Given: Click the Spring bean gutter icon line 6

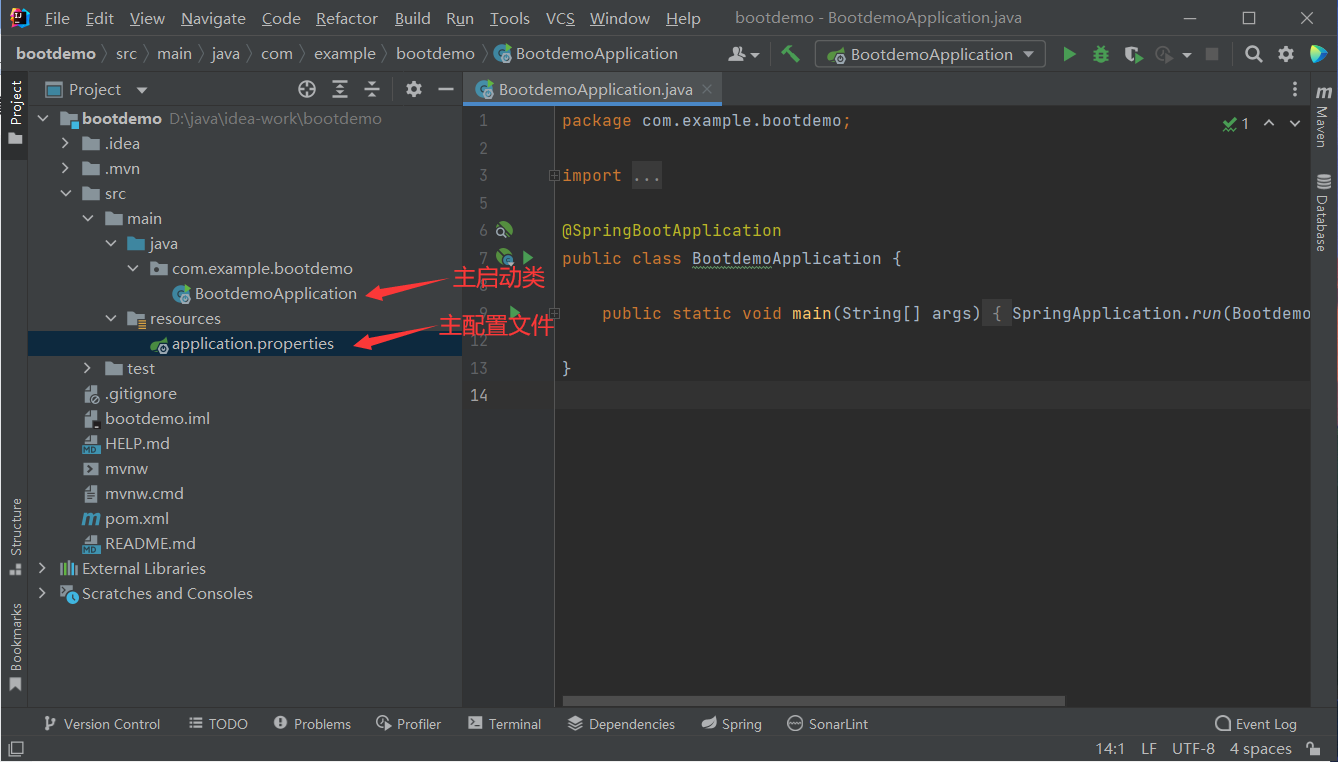Looking at the screenshot, I should click(505, 231).
